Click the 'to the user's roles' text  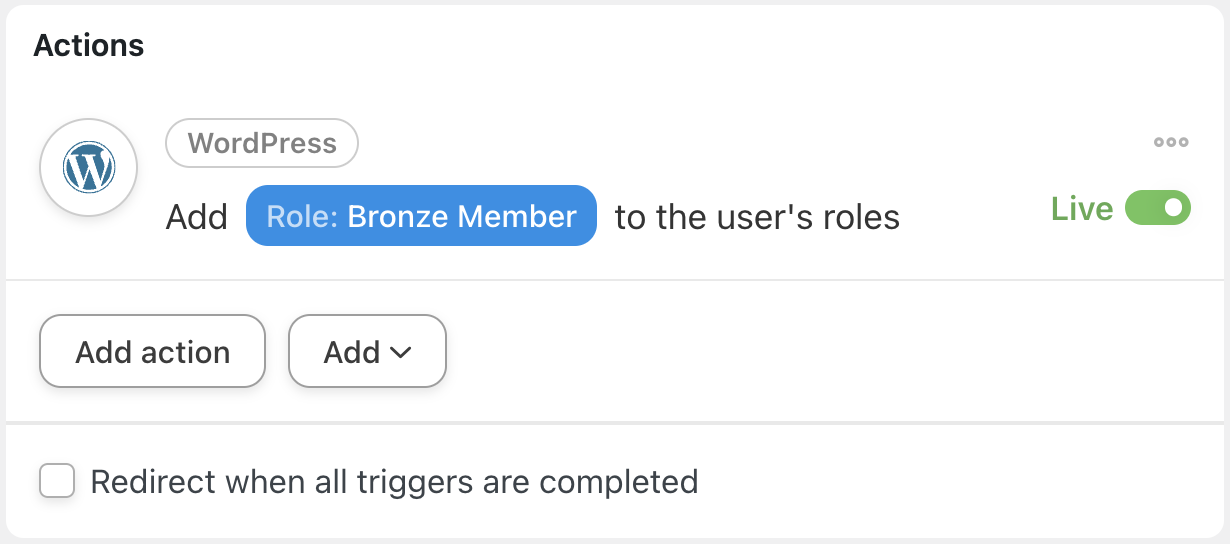pos(757,217)
